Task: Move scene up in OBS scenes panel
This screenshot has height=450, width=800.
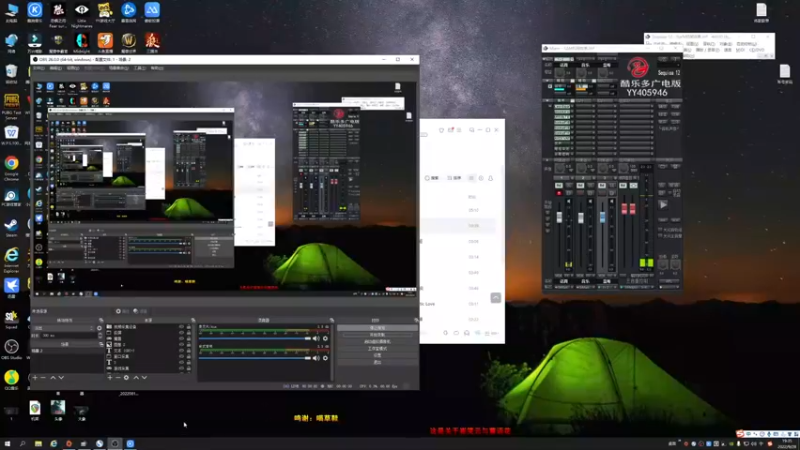Action: [x=53, y=378]
